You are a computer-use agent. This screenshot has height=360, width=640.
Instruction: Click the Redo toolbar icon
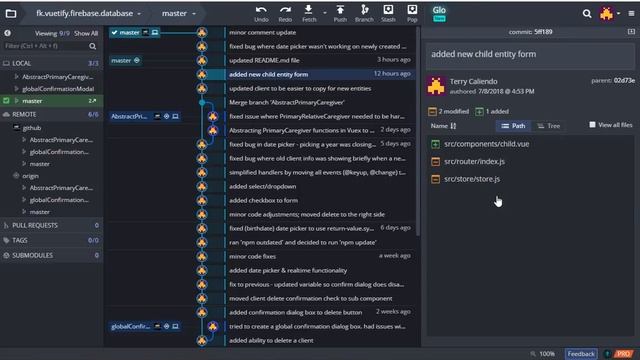point(285,10)
